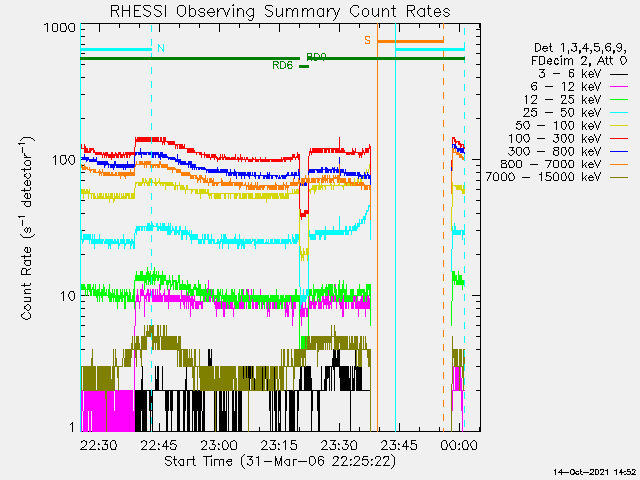Click the '1' y-axis label
Image resolution: width=640 pixels, height=480 pixels.
coord(72,427)
